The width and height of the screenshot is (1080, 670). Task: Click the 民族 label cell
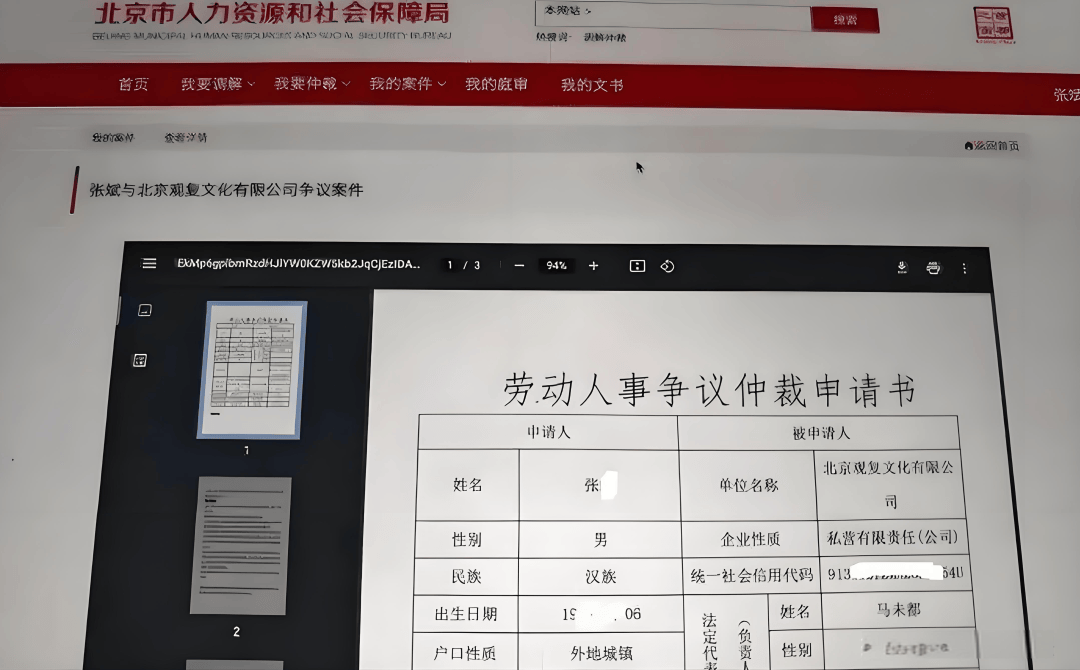coord(466,576)
